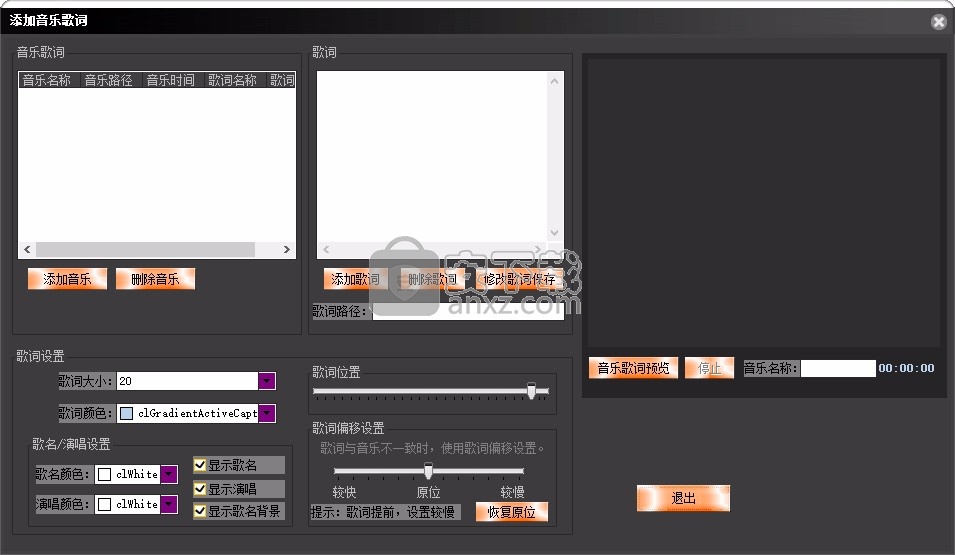Click the music list right scroll arrow
This screenshot has height=555, width=955.
click(287, 249)
